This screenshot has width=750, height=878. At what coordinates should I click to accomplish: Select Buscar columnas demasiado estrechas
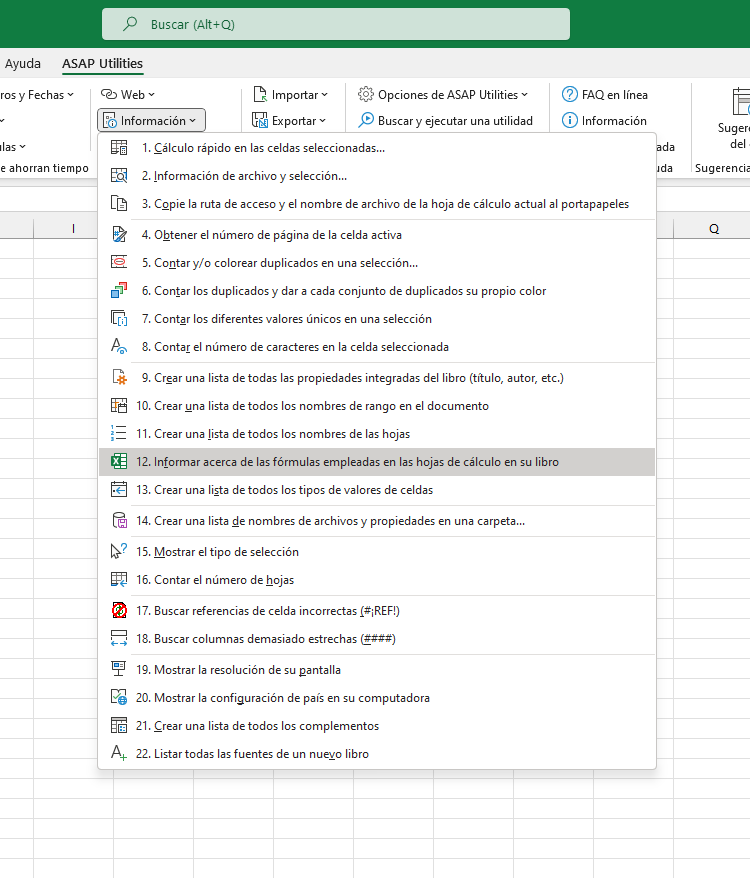tap(377, 639)
